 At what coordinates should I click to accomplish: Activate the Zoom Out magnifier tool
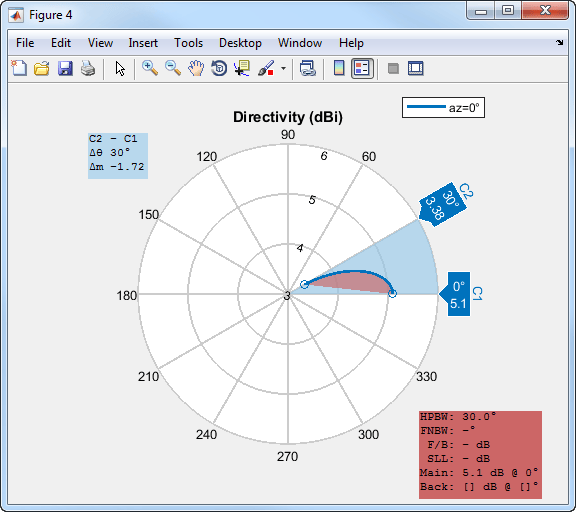pos(173,68)
